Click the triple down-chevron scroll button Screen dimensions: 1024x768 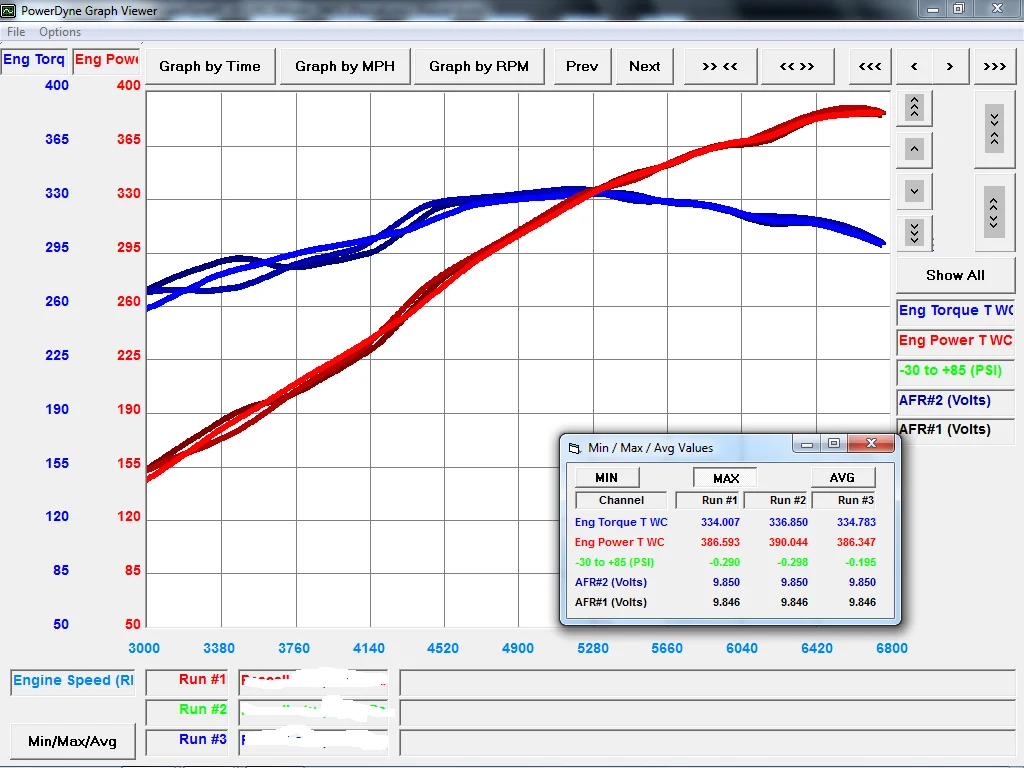coord(914,232)
